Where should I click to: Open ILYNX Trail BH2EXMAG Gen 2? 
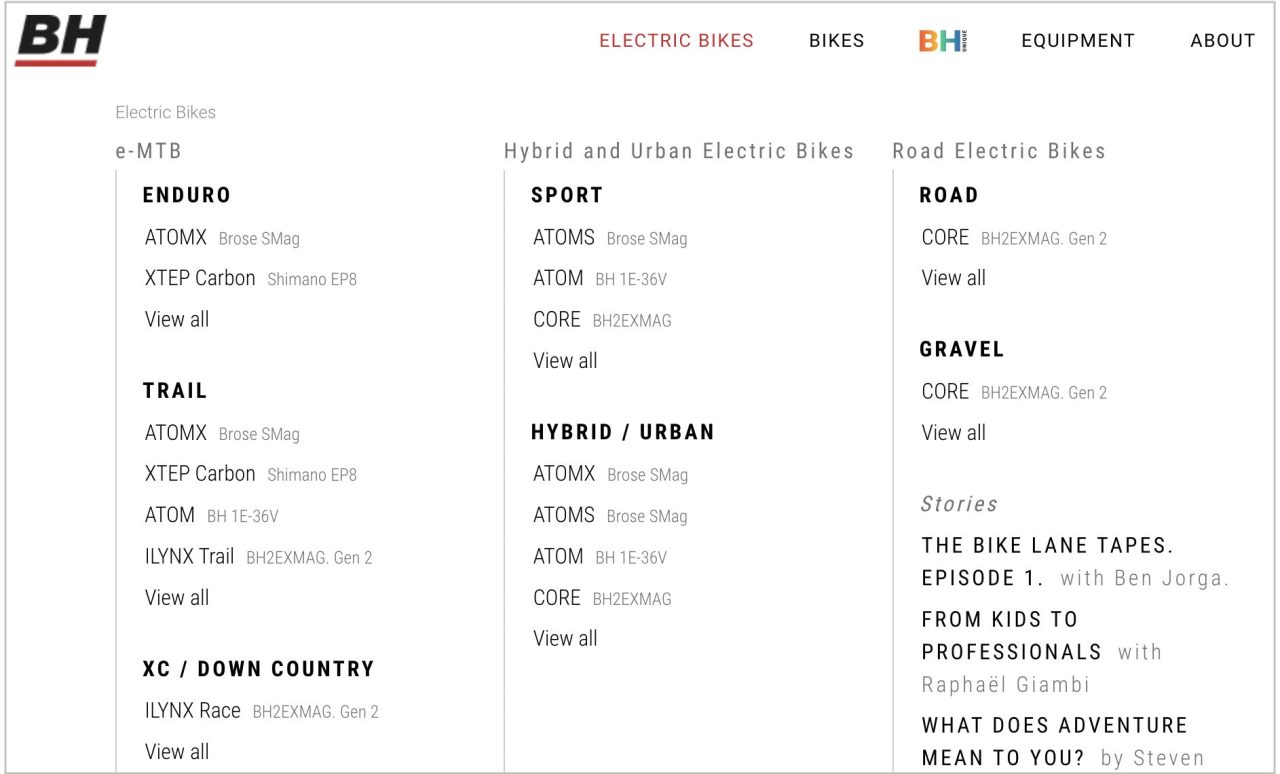tap(259, 556)
